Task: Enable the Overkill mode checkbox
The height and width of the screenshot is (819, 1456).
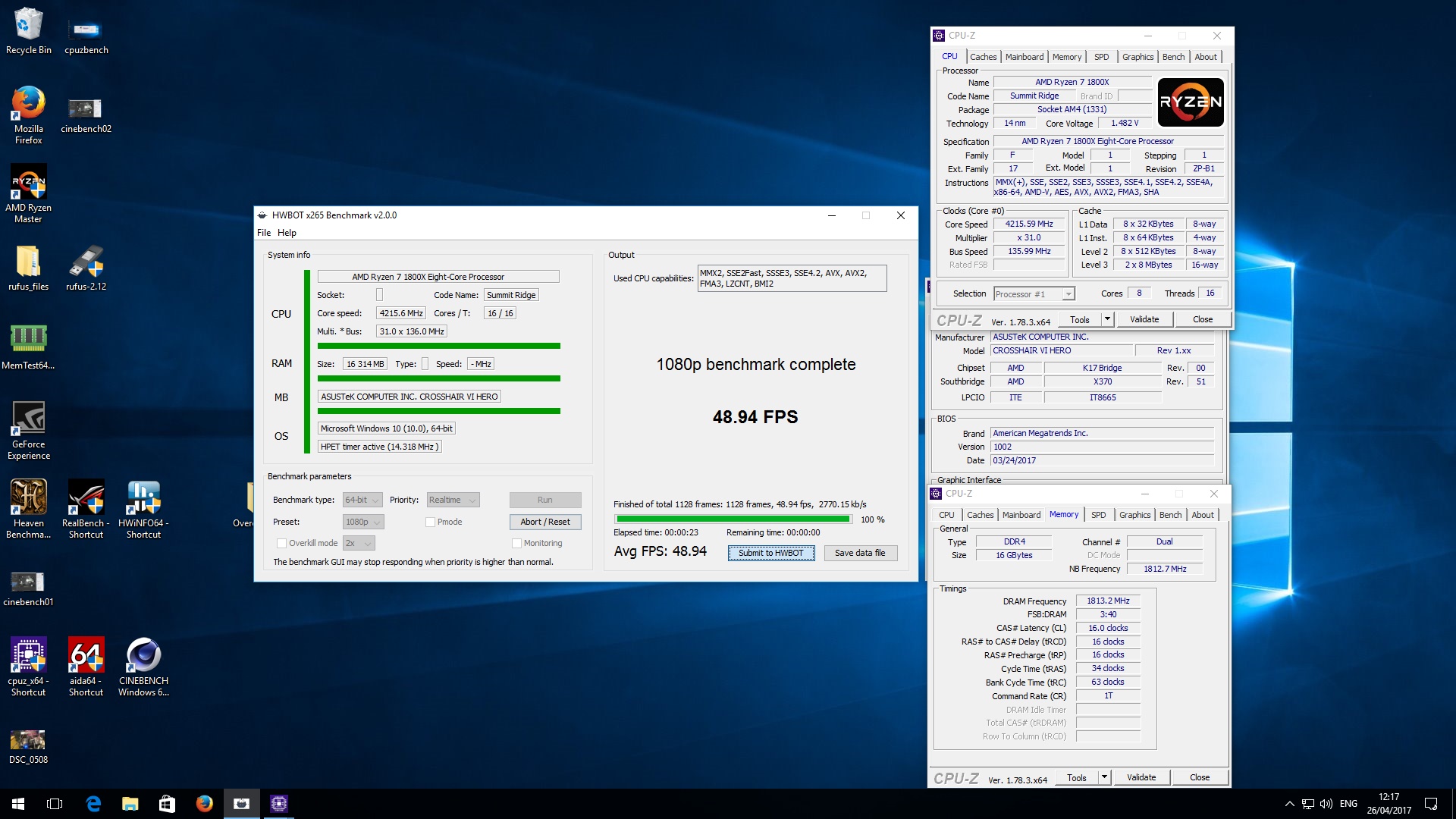Action: click(281, 543)
